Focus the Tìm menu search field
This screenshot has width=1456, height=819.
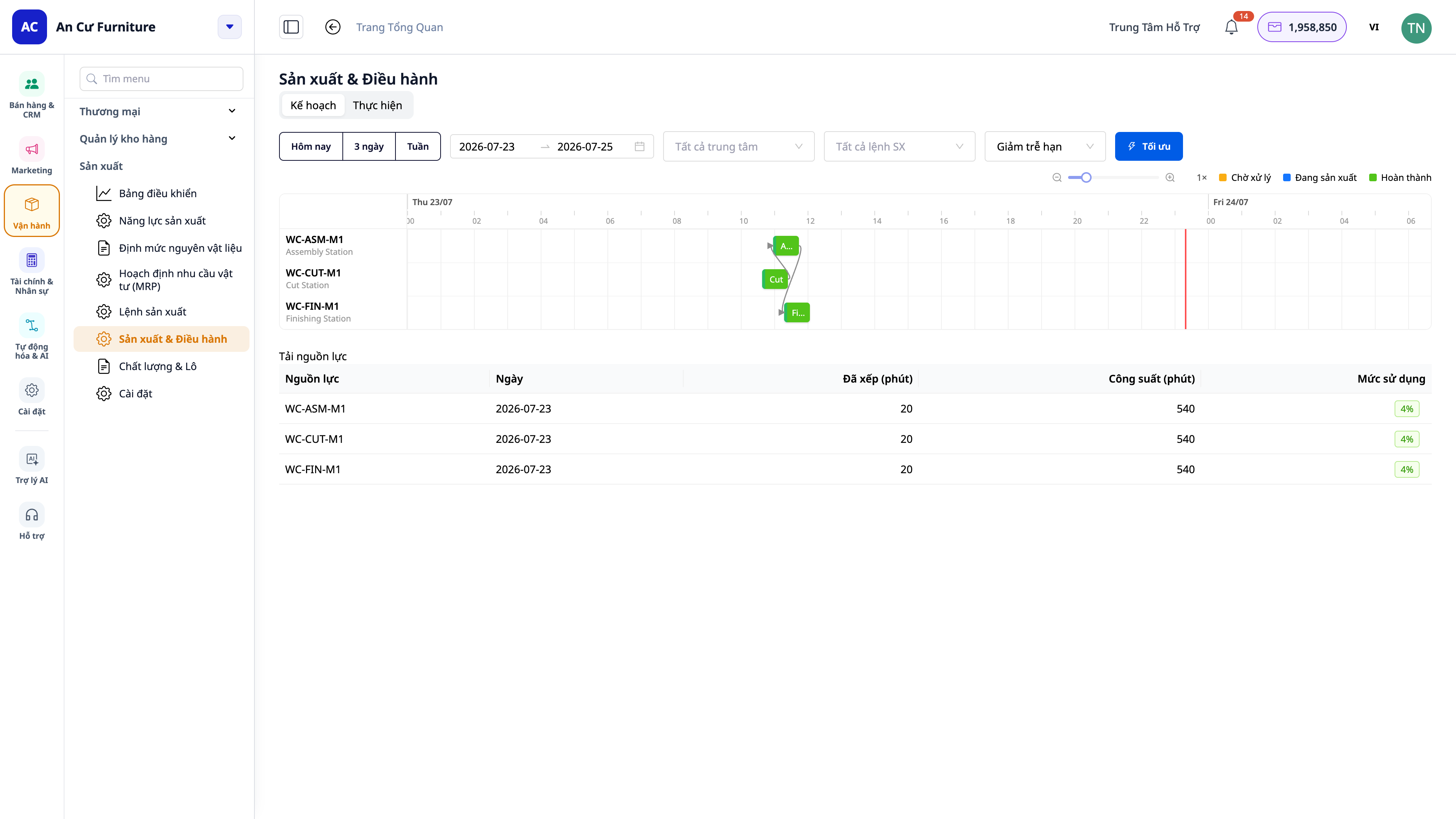coord(162,78)
